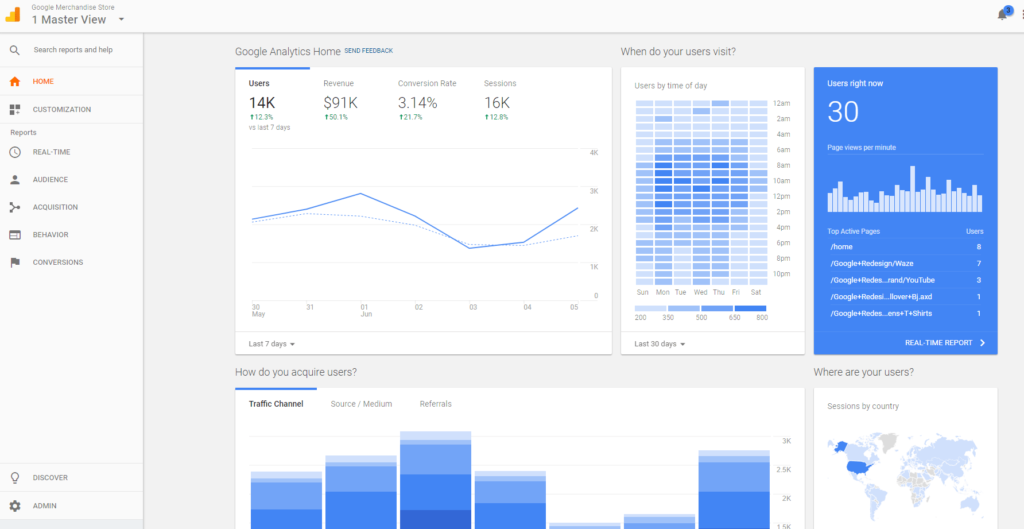
Task: Open the Last 7 days dropdown
Action: click(272, 344)
